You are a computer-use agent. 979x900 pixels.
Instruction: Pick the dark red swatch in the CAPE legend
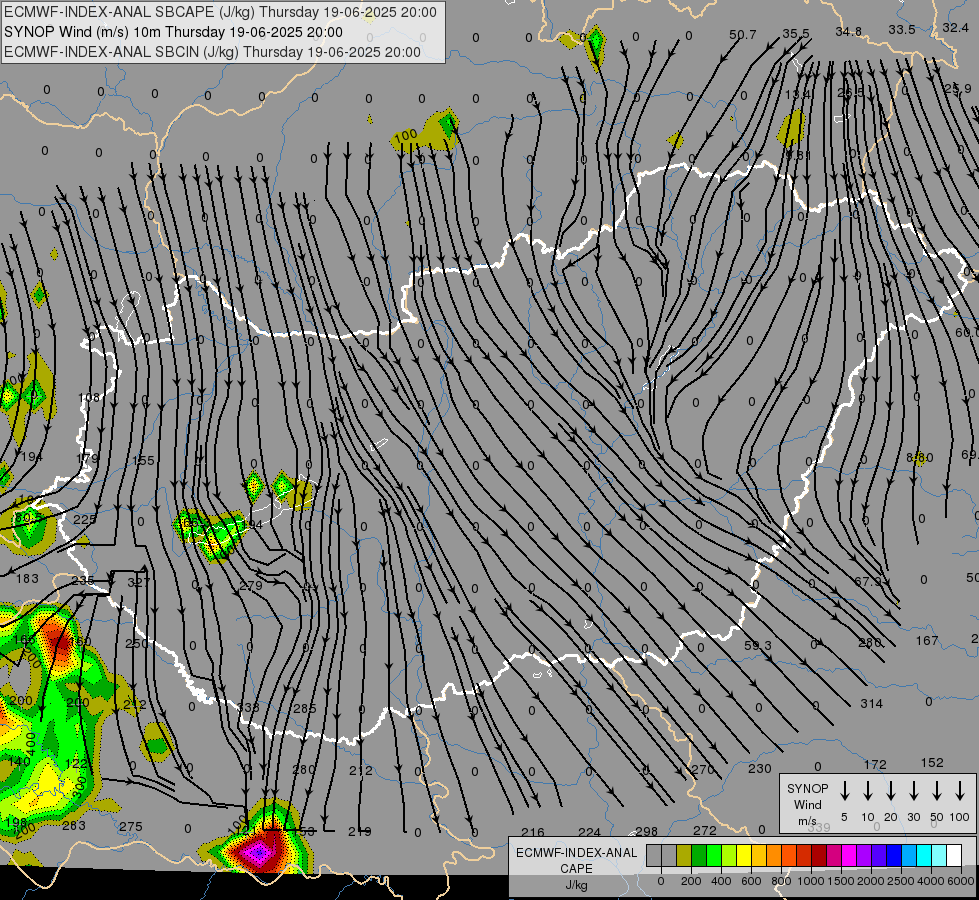[819, 855]
